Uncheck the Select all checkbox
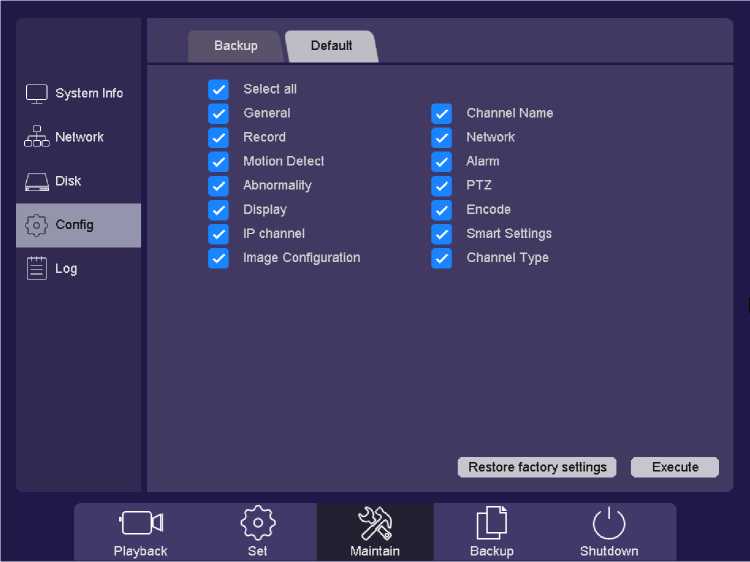 (218, 89)
